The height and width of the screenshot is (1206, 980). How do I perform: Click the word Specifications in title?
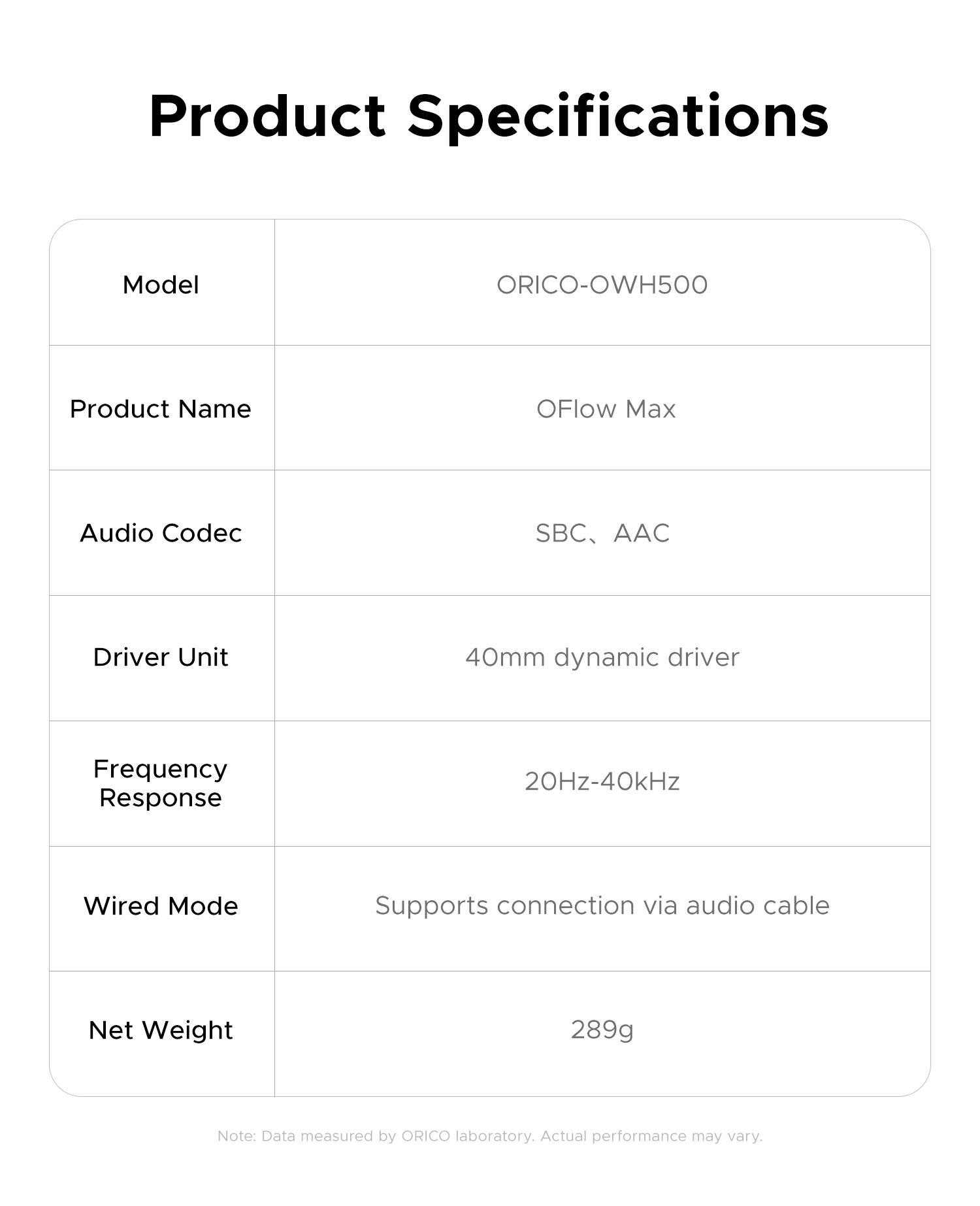point(618,118)
